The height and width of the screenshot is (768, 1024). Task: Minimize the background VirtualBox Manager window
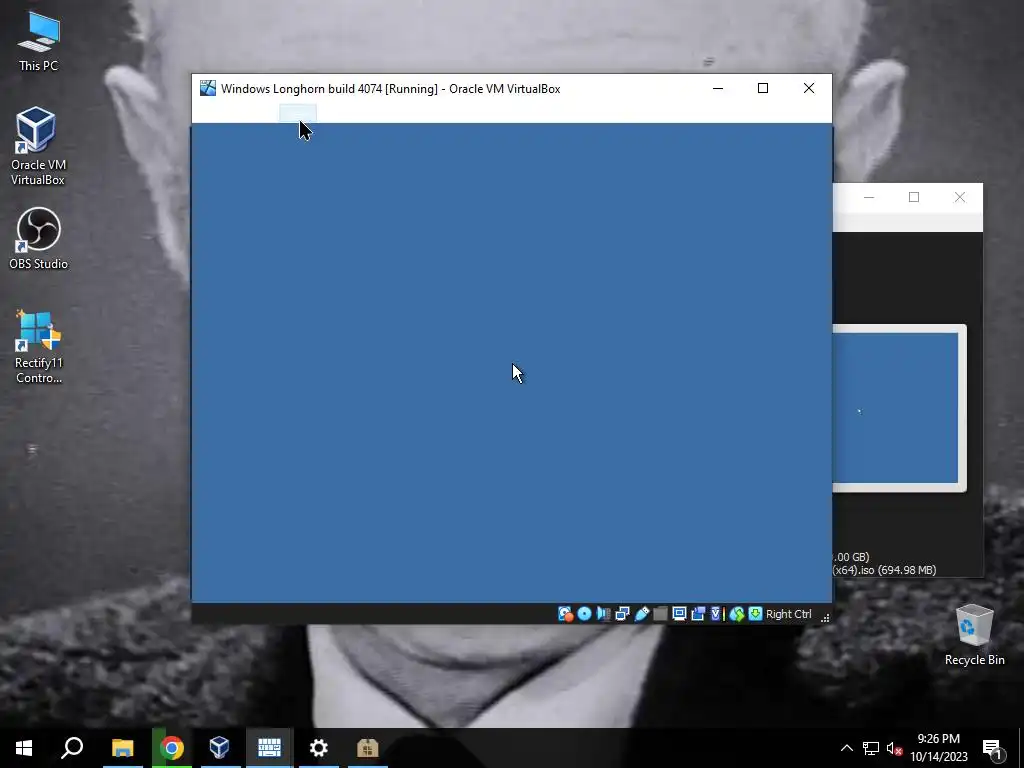[x=869, y=197]
